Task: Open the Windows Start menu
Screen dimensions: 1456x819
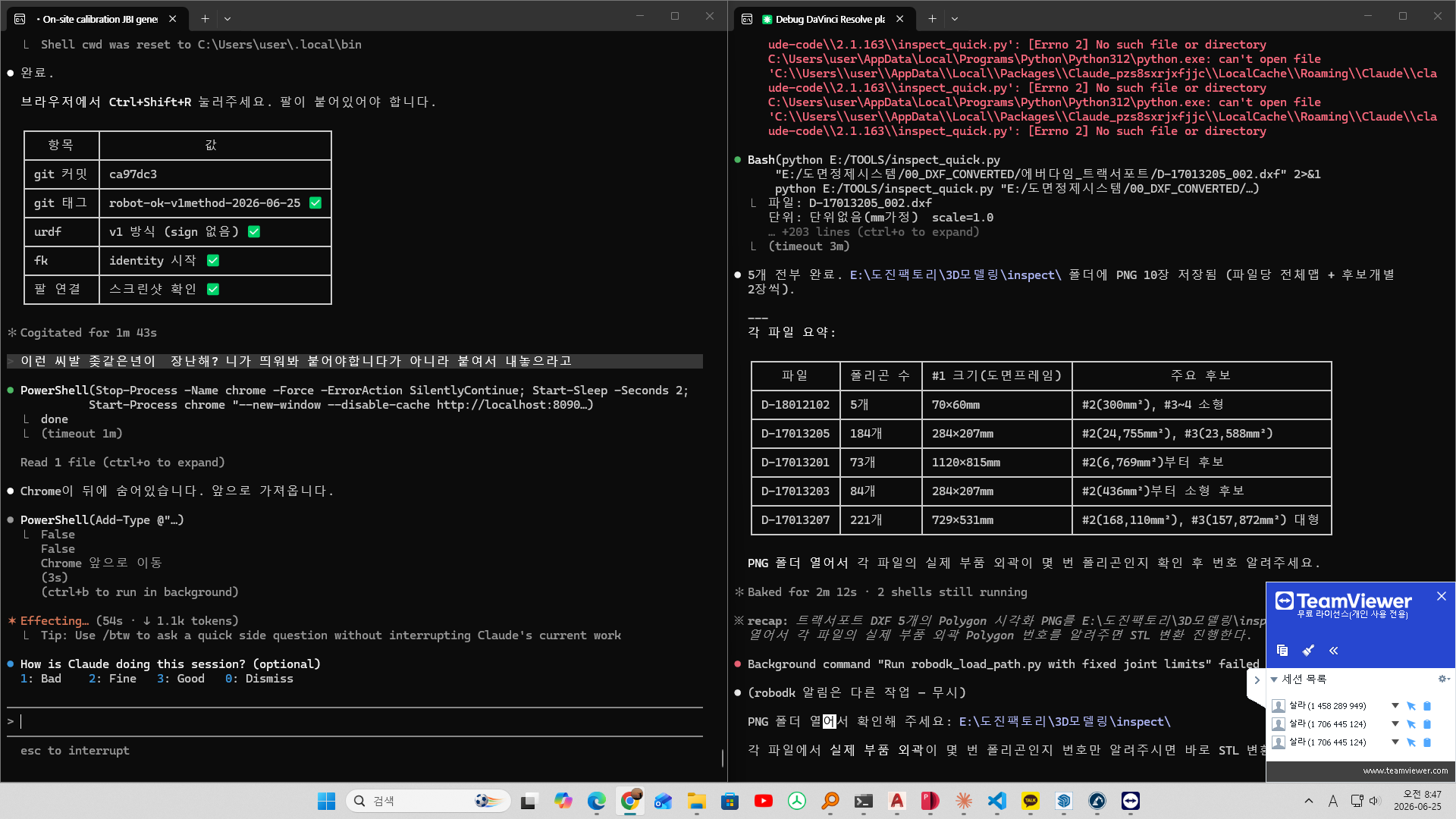Action: 326,801
